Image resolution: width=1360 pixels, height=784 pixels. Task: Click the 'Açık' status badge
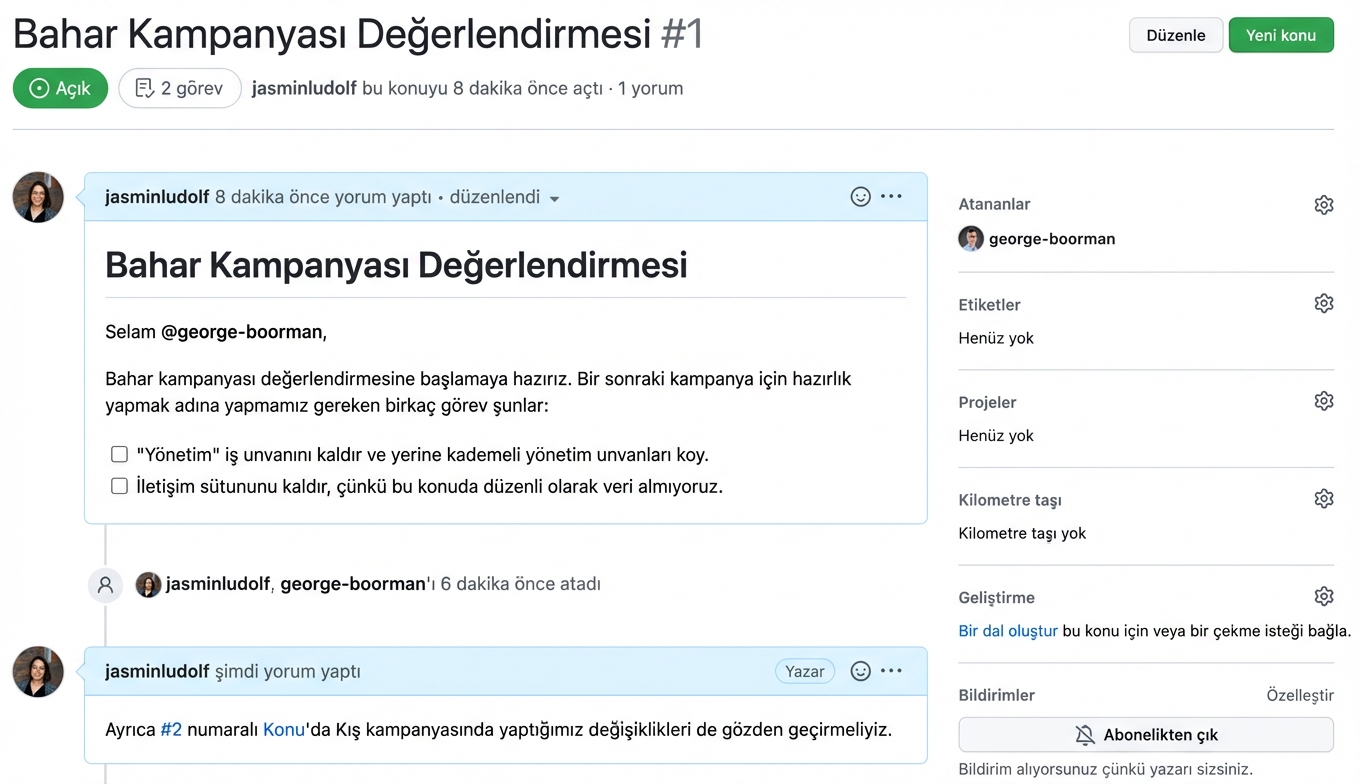click(60, 88)
